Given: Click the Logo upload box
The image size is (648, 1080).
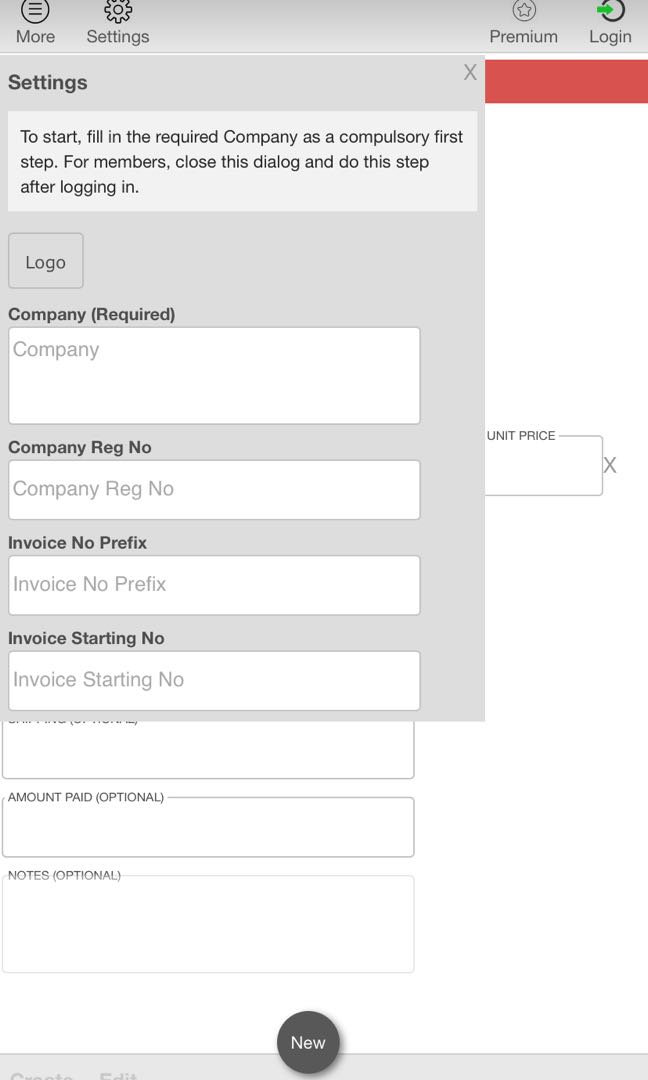Looking at the screenshot, I should click(45, 260).
